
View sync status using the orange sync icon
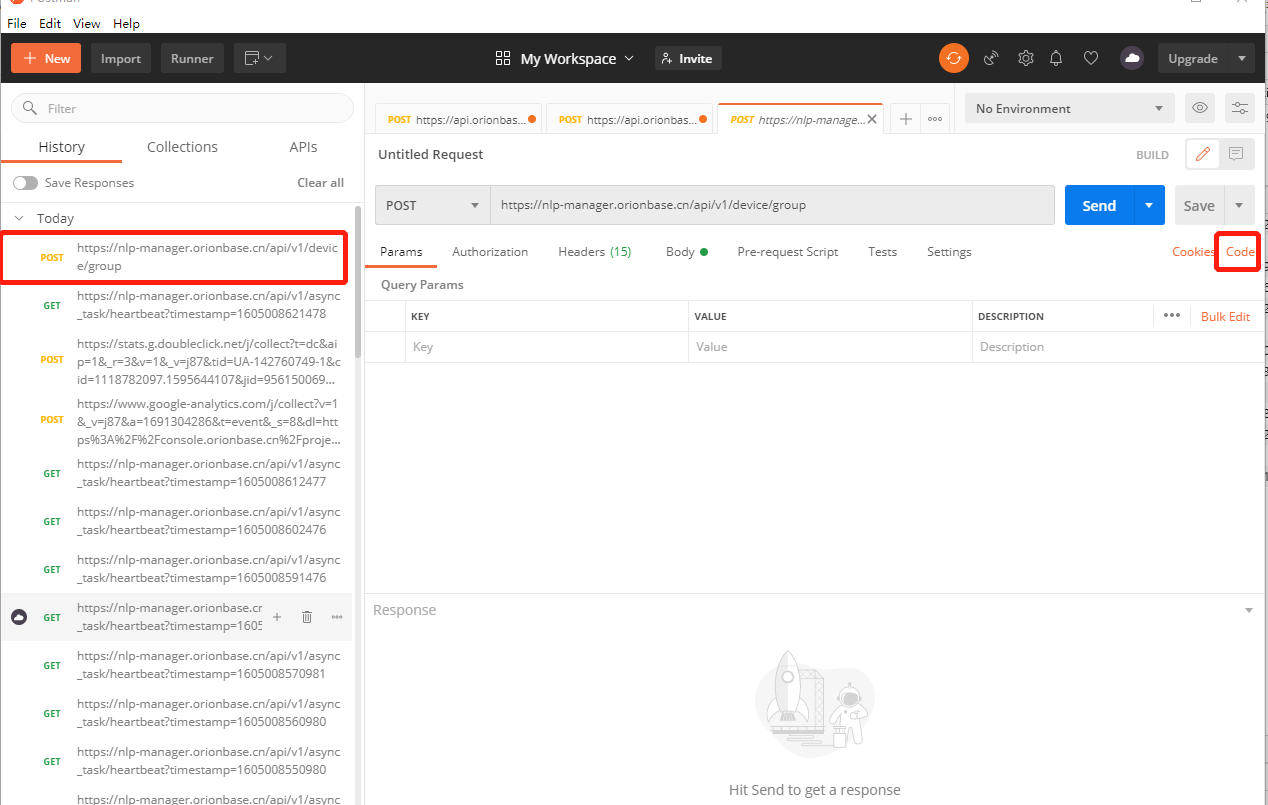(953, 58)
